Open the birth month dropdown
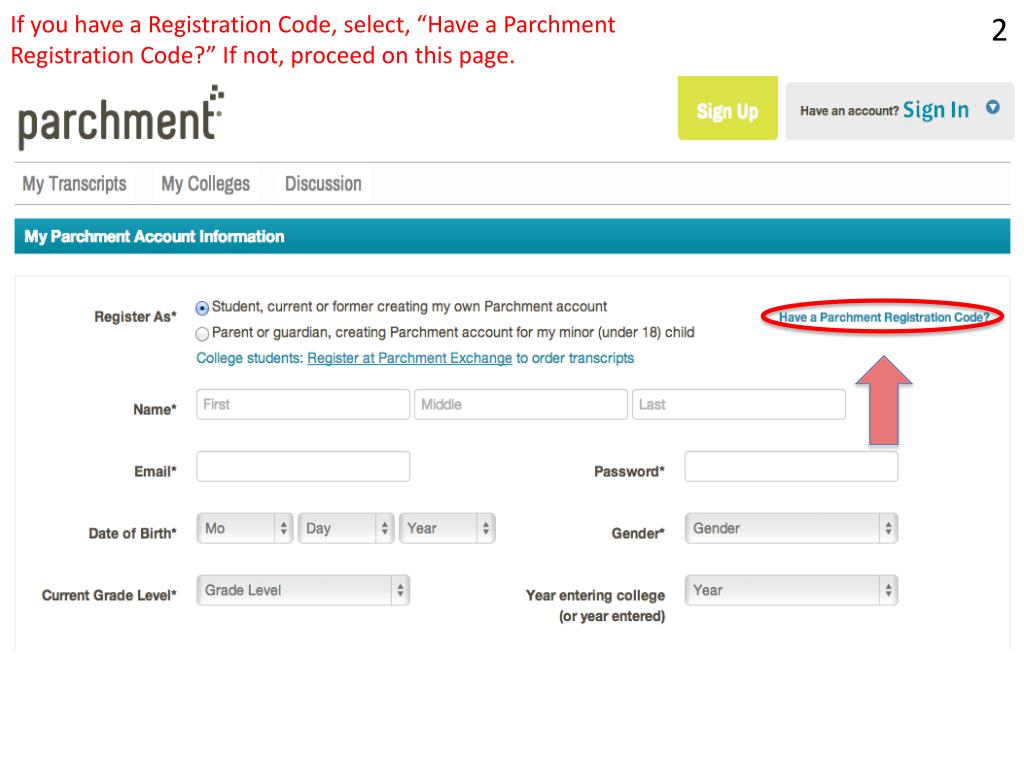1024x768 pixels. pos(244,528)
